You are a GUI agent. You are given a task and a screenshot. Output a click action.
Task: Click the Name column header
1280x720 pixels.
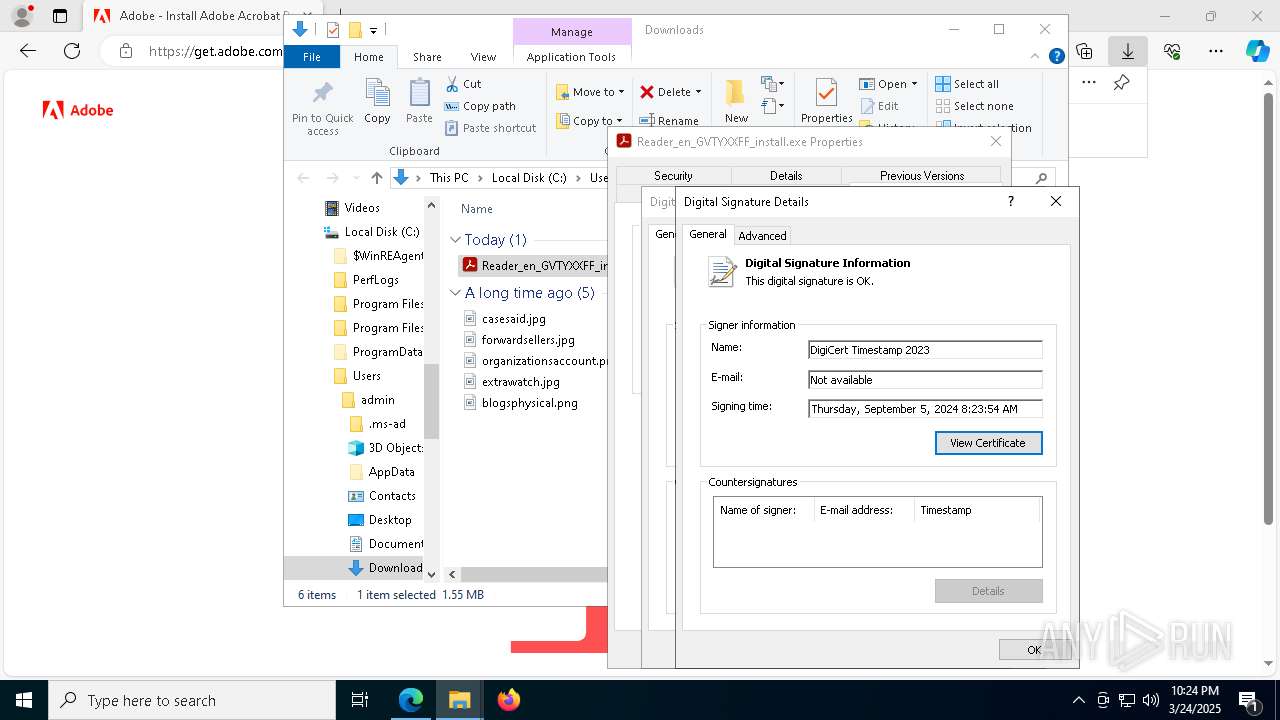click(477, 209)
